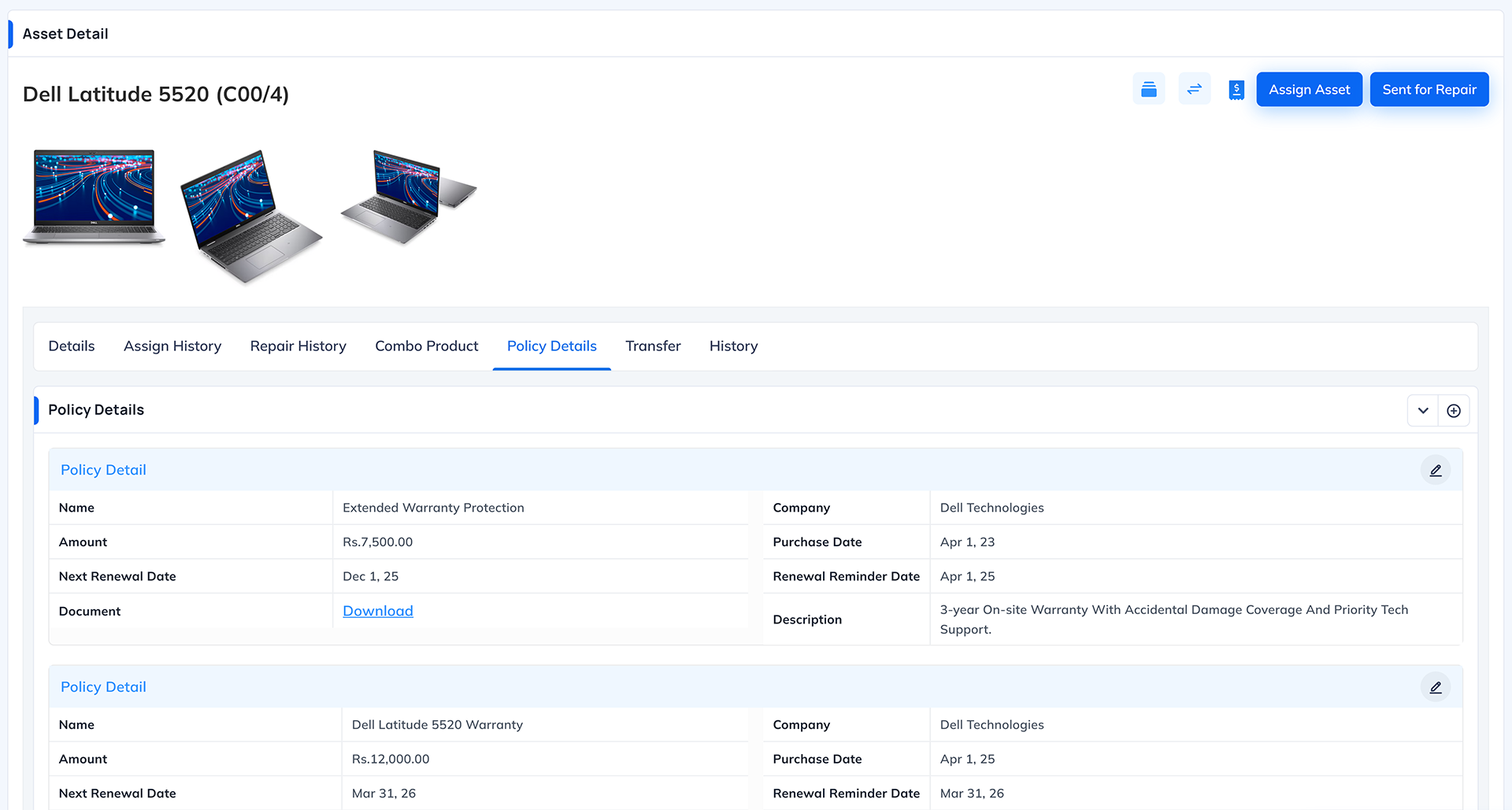
Task: Open the invoice receipt dollar icon
Action: [x=1236, y=90]
